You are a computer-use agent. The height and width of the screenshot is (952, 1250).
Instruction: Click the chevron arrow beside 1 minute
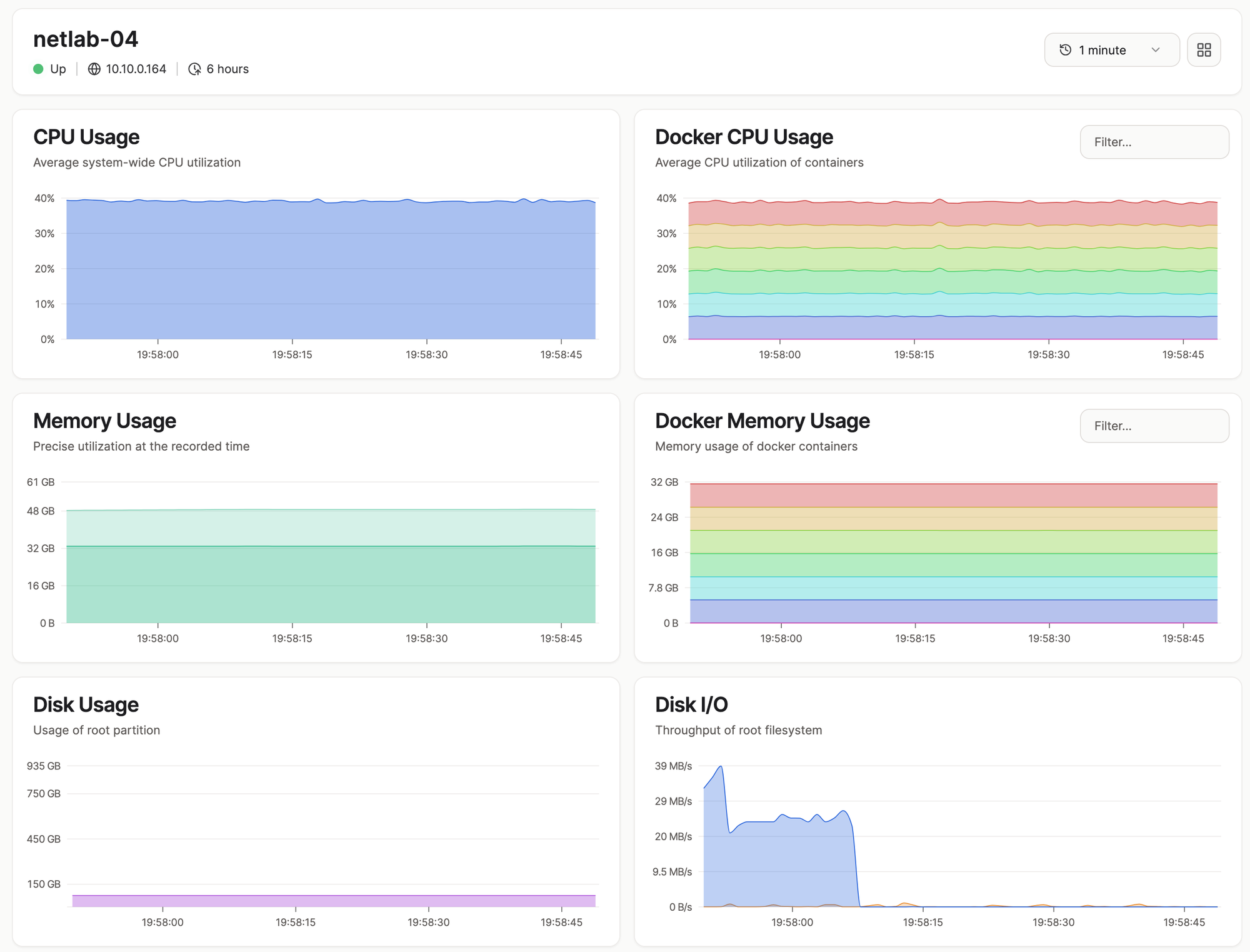(x=1156, y=50)
